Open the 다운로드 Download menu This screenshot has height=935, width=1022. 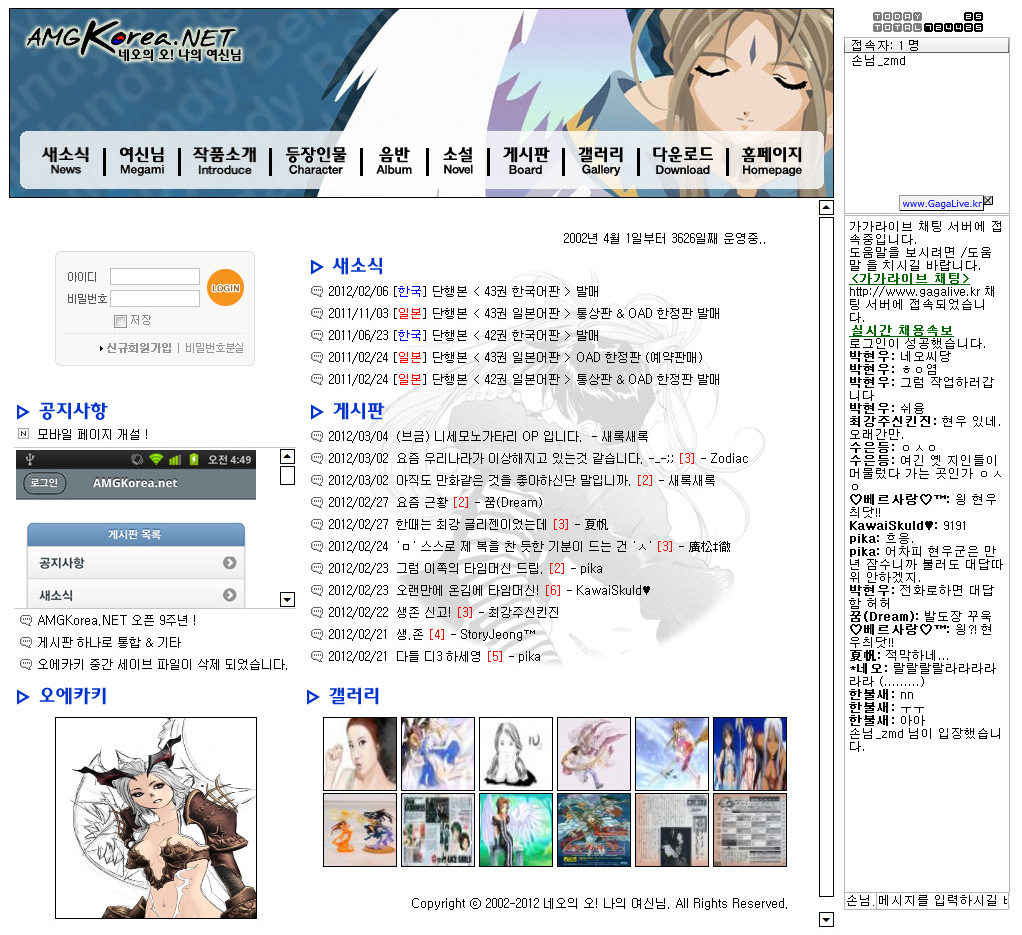tap(683, 160)
